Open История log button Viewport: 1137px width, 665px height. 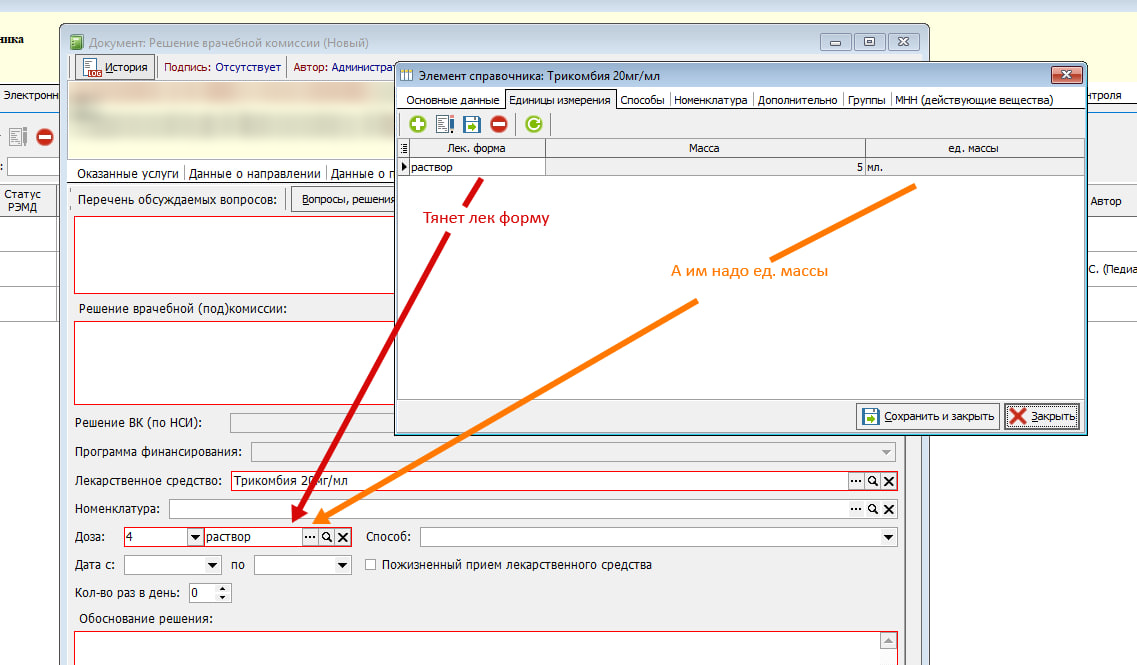click(116, 67)
